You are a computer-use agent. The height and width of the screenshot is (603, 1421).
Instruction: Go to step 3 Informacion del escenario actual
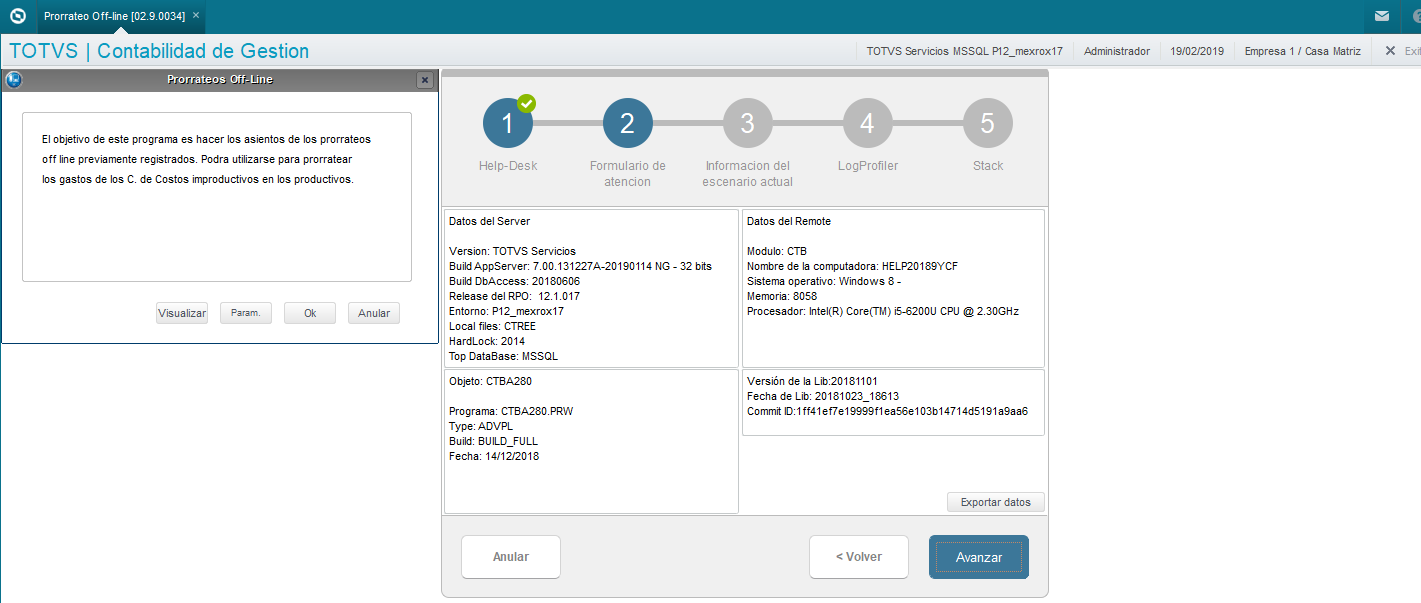click(x=748, y=123)
